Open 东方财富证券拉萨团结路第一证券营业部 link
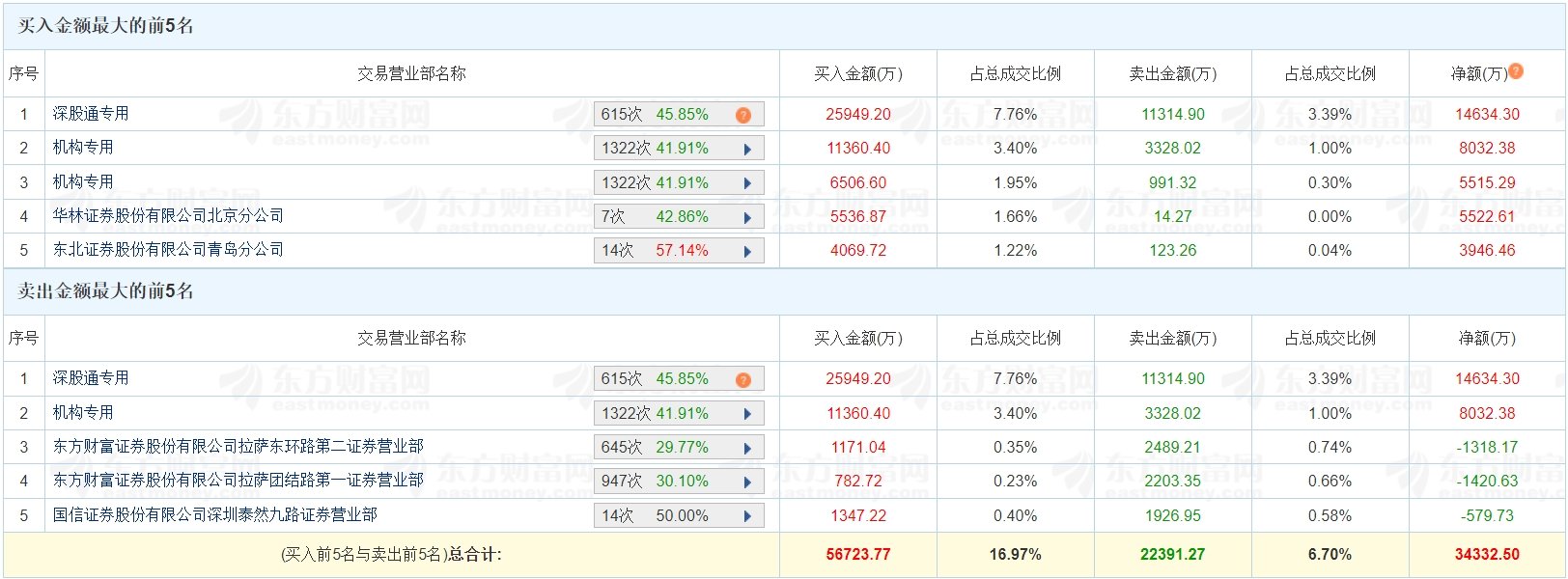1568x579 pixels. tap(238, 481)
